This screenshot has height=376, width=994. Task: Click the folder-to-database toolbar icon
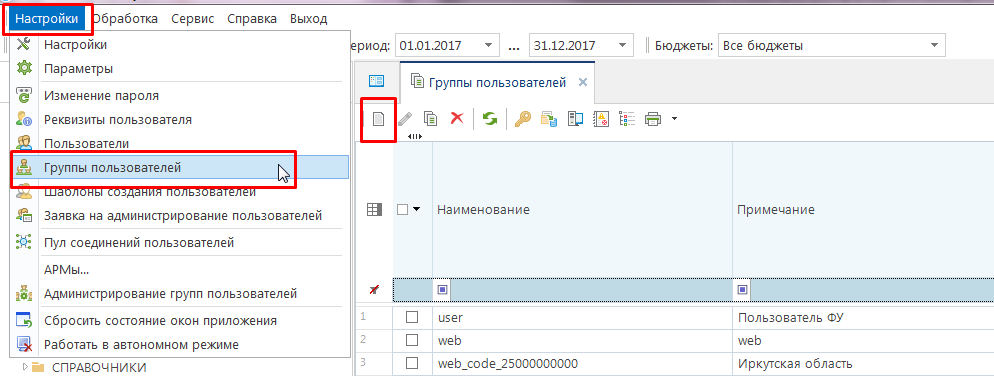(x=548, y=119)
